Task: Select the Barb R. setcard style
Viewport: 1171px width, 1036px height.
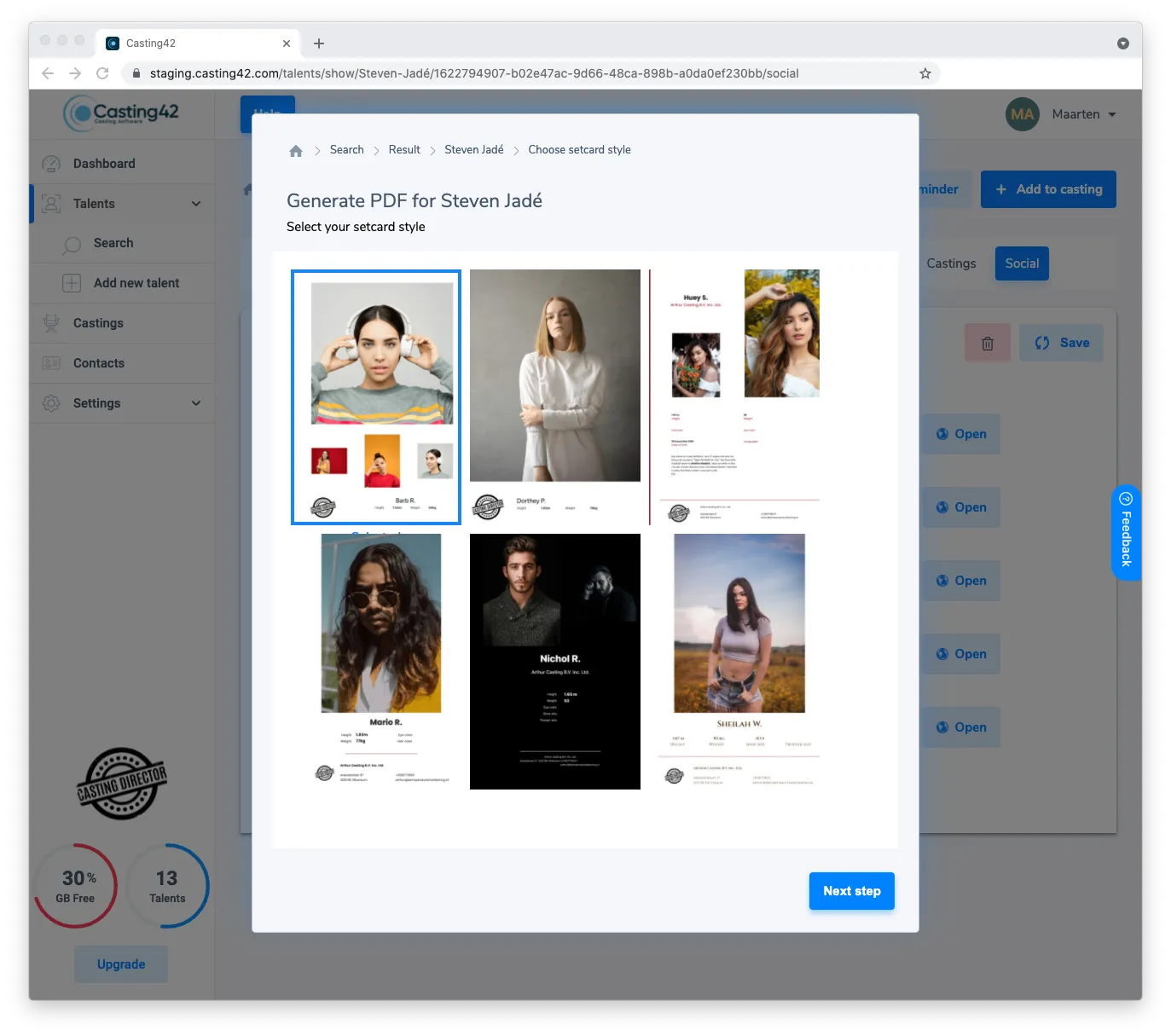Action: click(376, 397)
